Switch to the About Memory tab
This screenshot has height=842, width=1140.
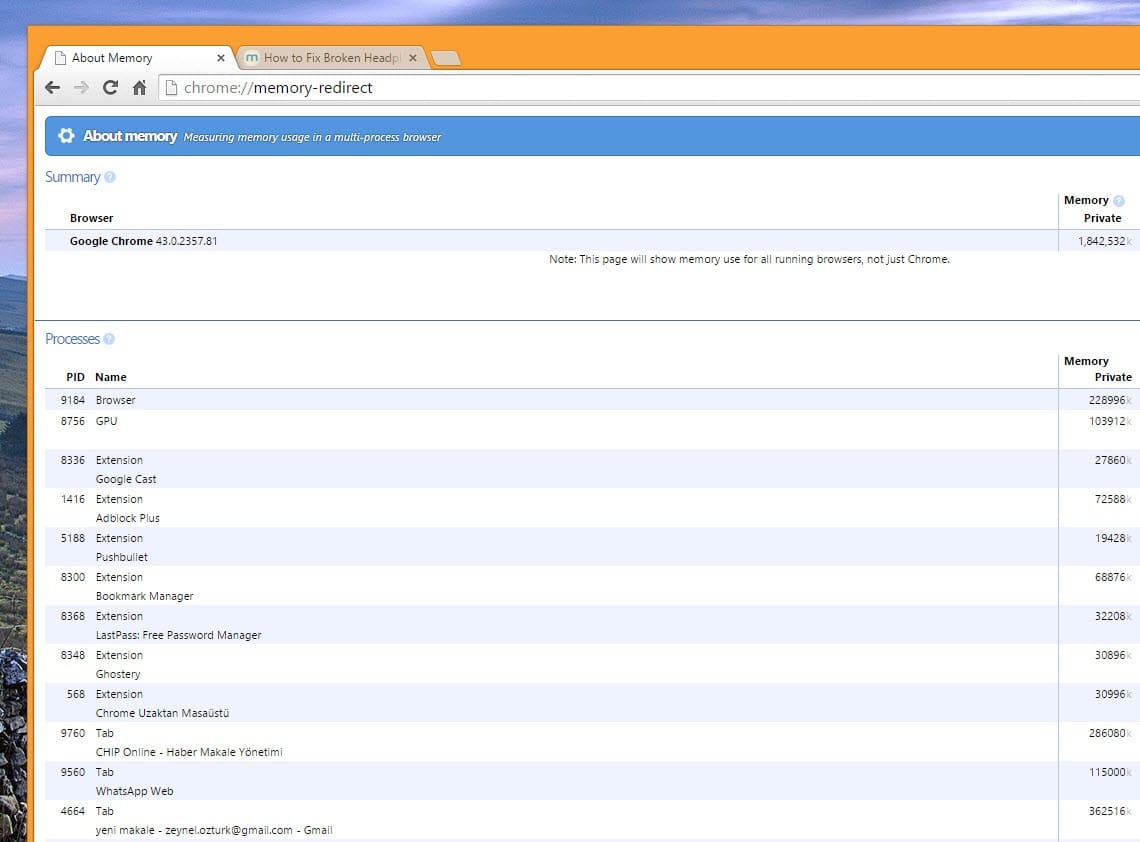pos(138,57)
